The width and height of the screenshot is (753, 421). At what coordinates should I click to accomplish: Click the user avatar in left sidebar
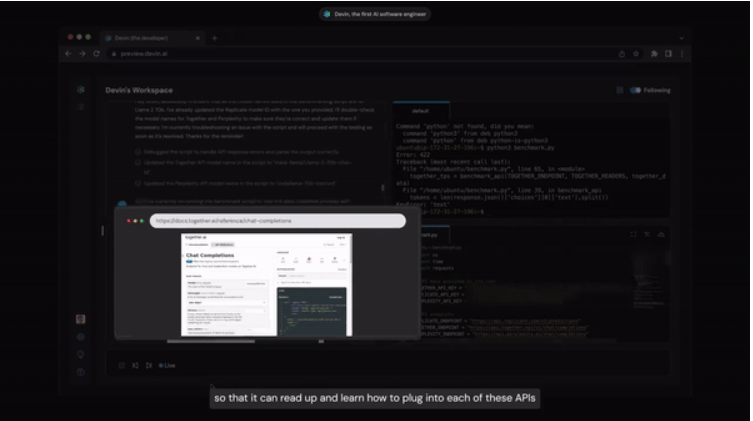[x=81, y=319]
